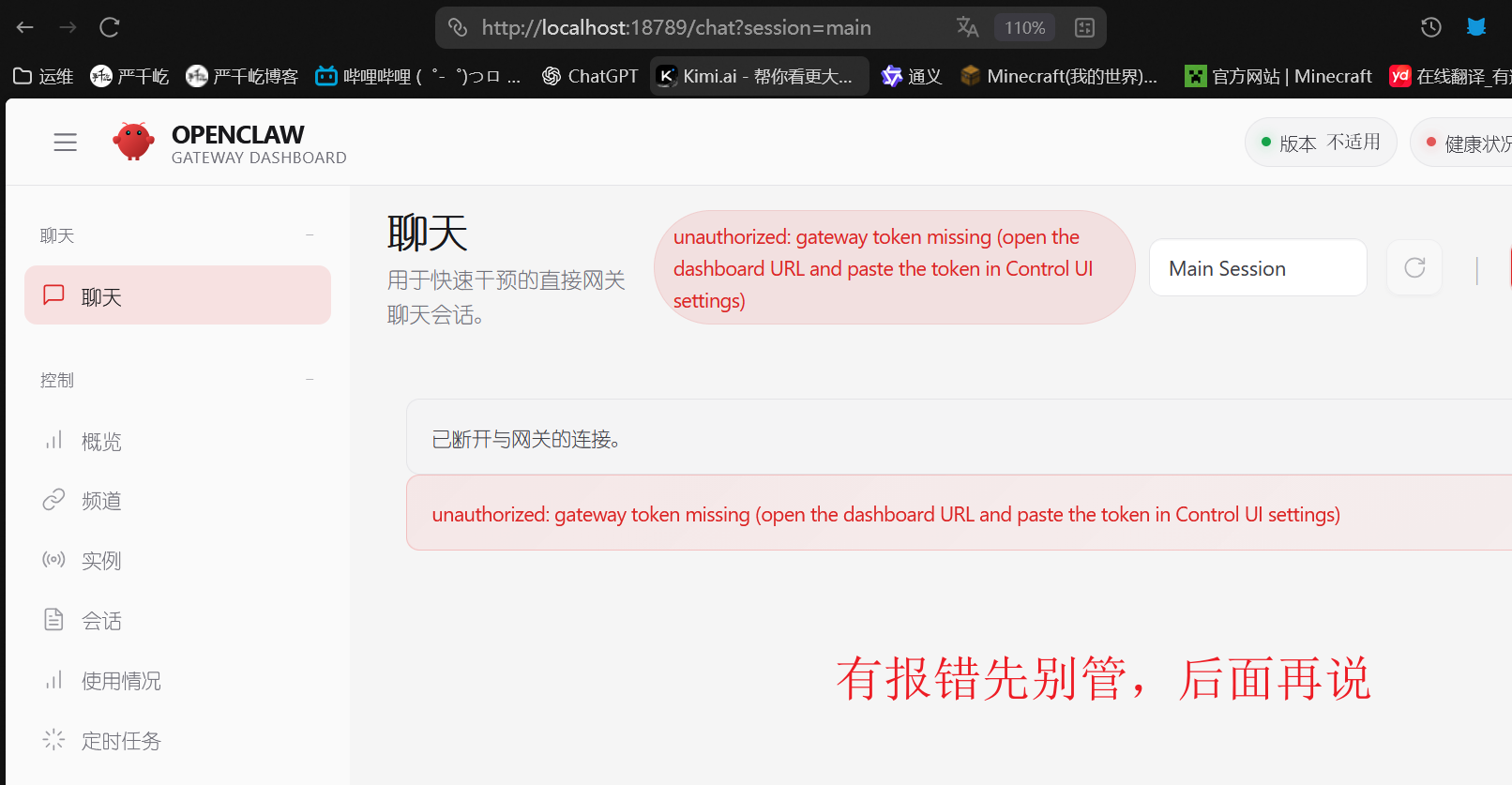This screenshot has height=785, width=1512.
Task: Click the browser address bar URL
Action: pyautogui.click(x=675, y=28)
